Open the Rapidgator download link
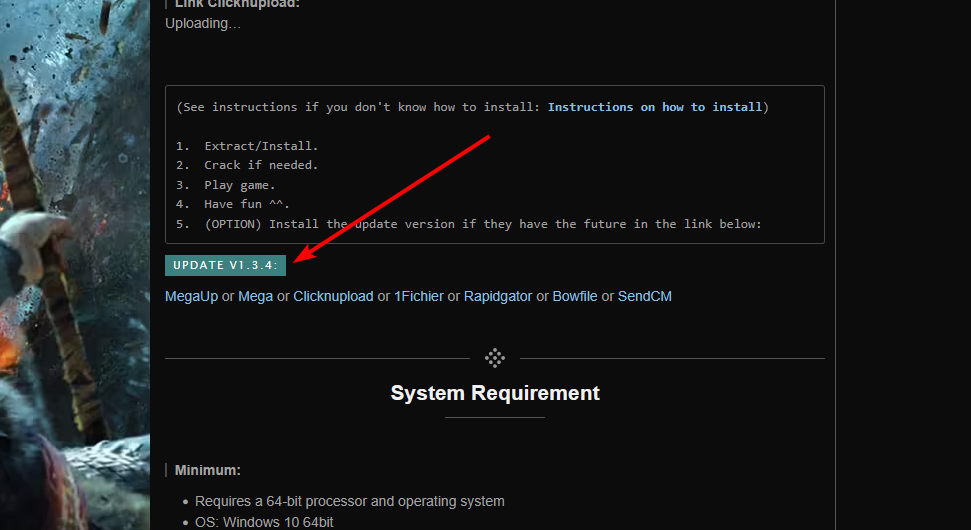The height and width of the screenshot is (530, 971). pyautogui.click(x=498, y=296)
